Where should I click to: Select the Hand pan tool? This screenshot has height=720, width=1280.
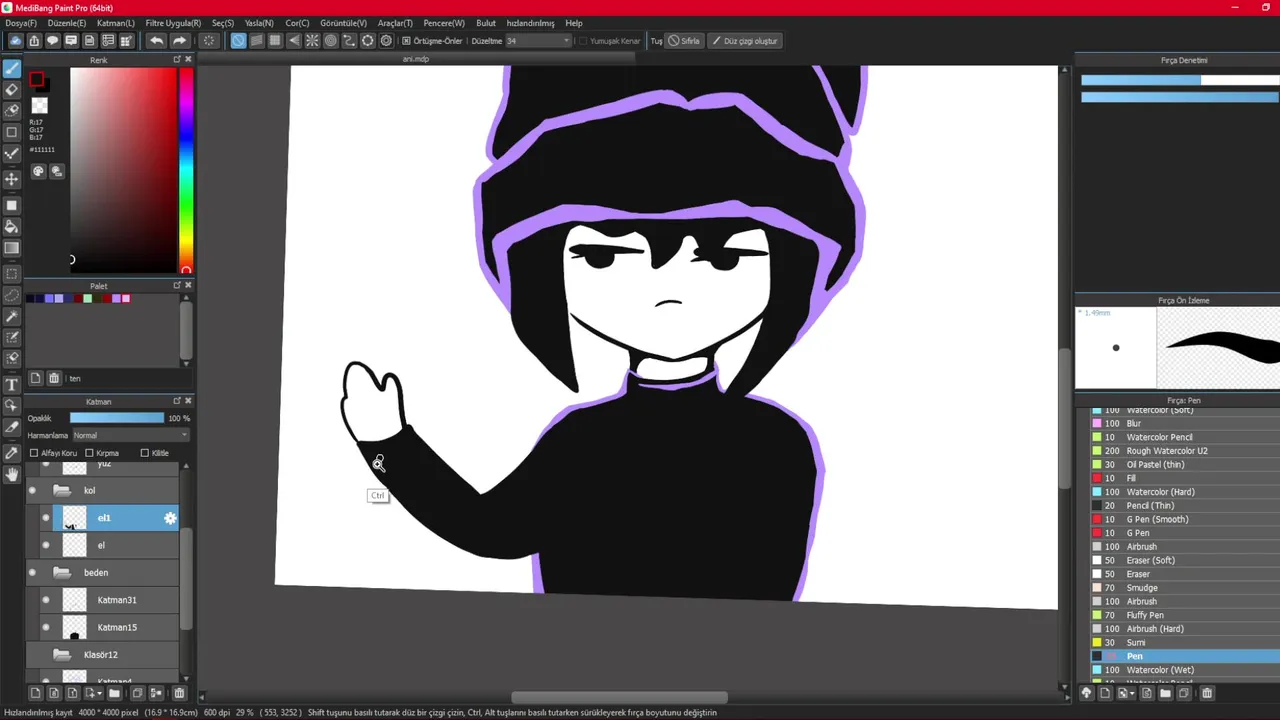click(x=12, y=474)
